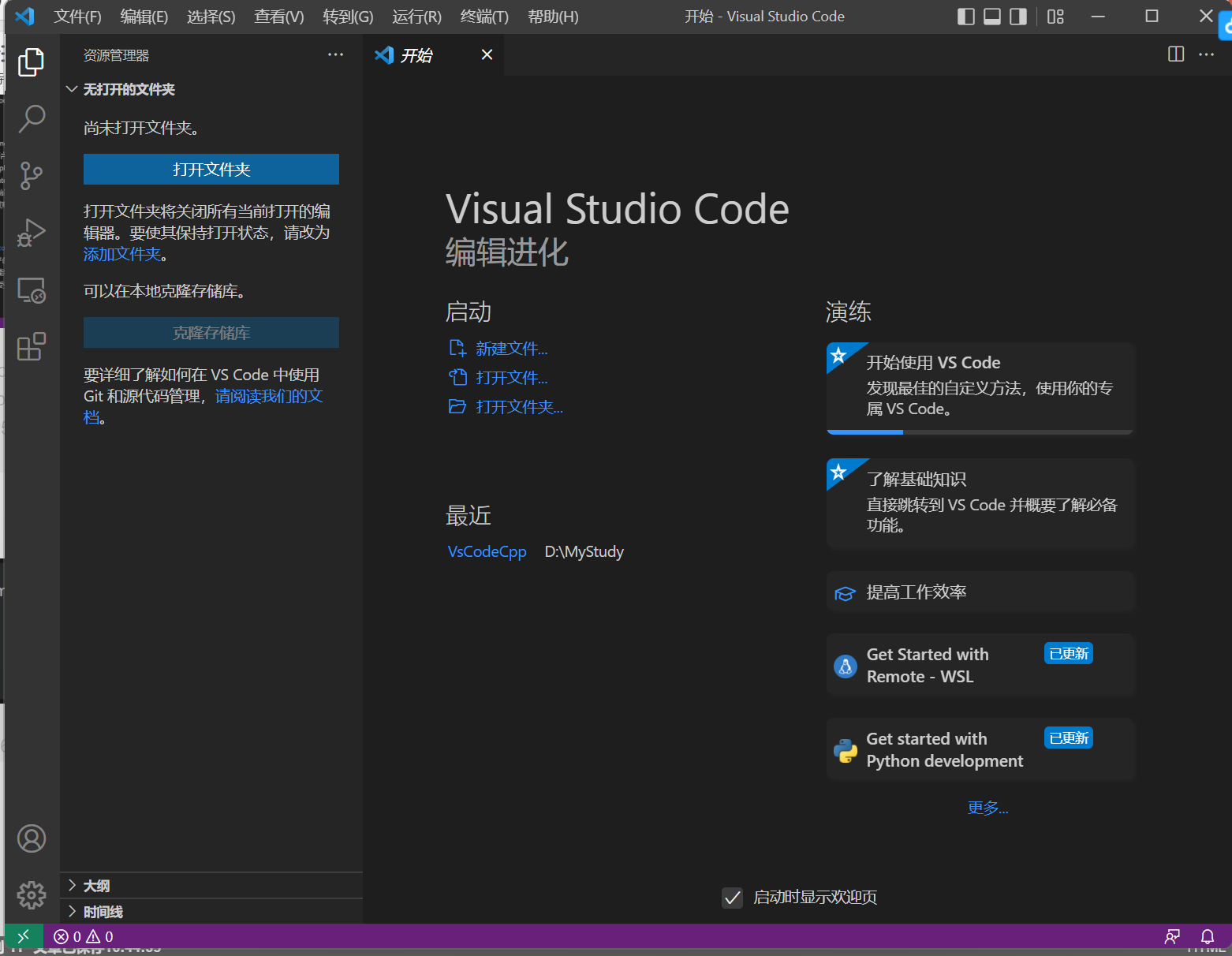Toggle the bottom panel visibility
The width and height of the screenshot is (1232, 956).
pos(992,17)
